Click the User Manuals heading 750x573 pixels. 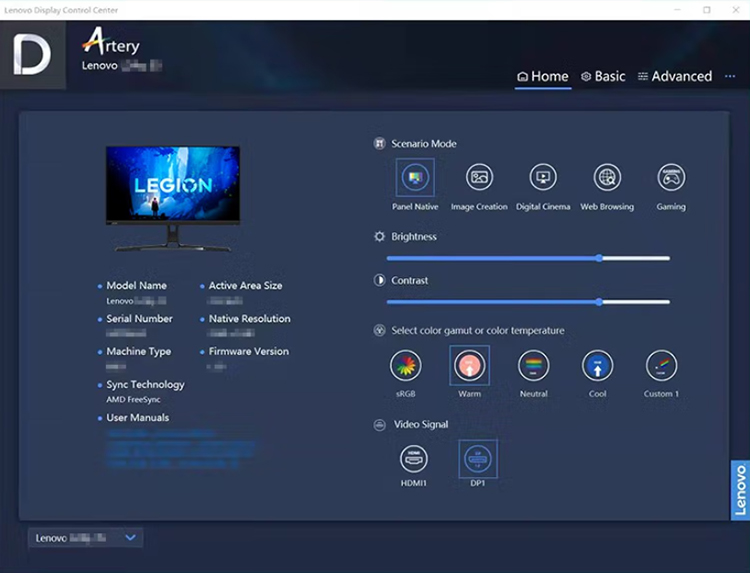pyautogui.click(x=137, y=418)
